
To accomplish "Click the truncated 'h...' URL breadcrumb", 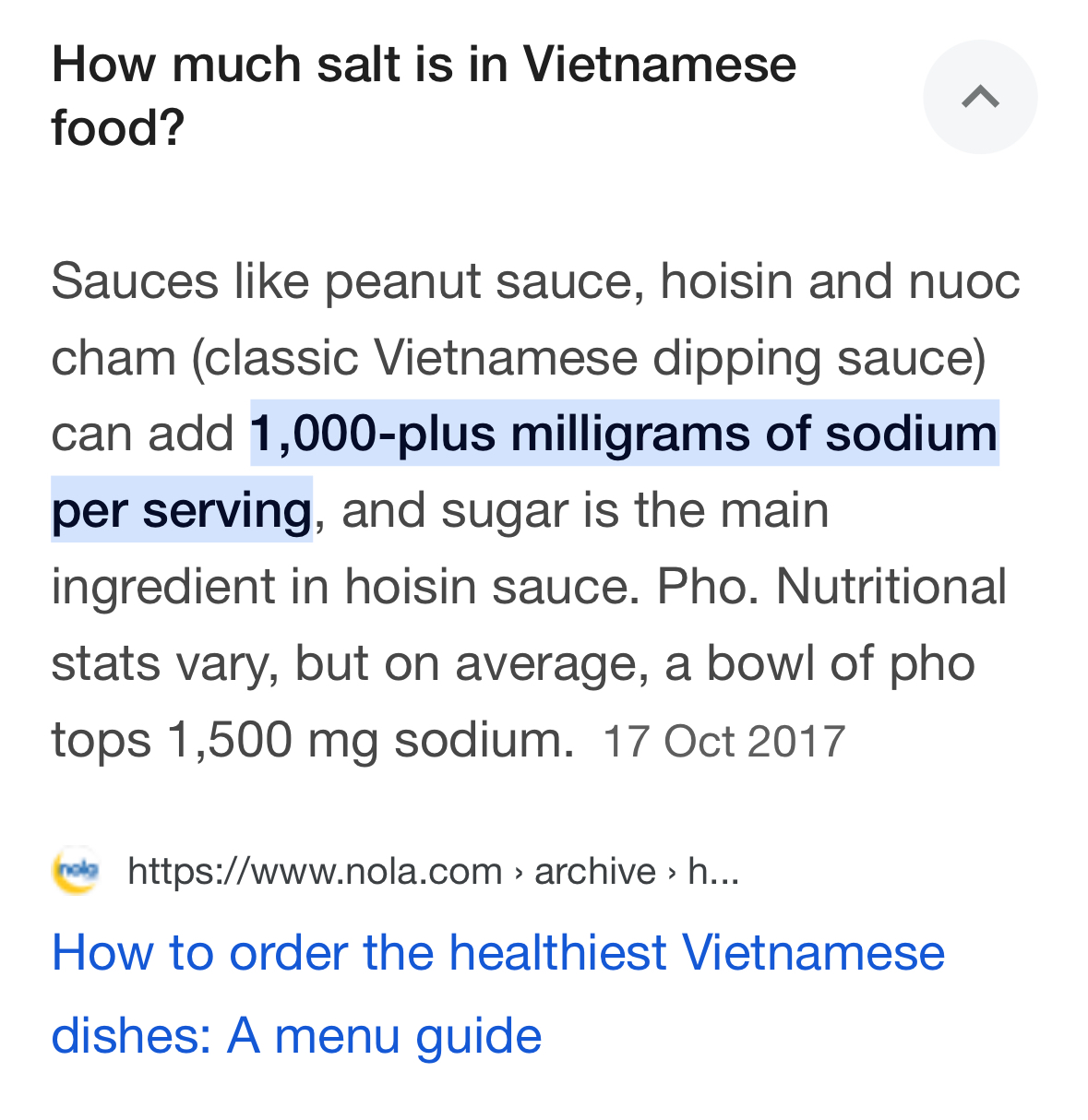I will coord(713,871).
